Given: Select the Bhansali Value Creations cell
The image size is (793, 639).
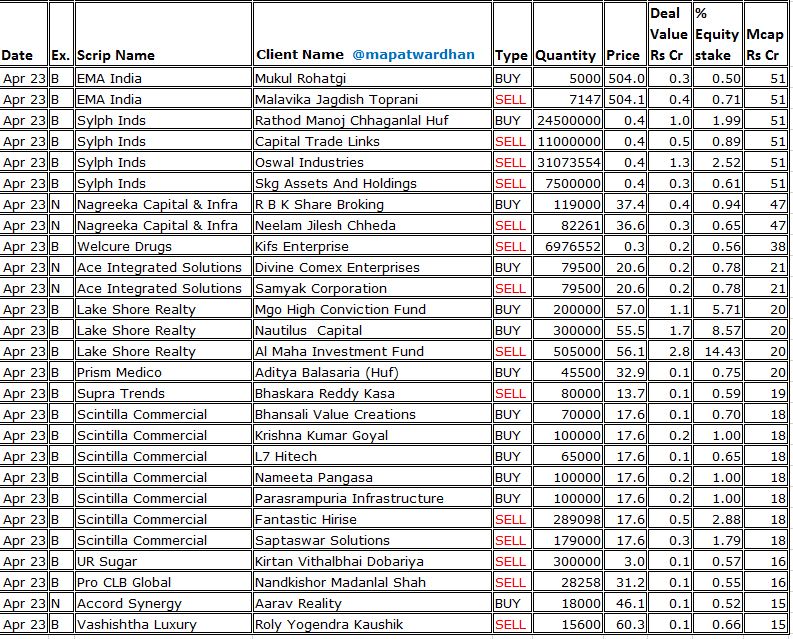Looking at the screenshot, I should (x=372, y=414).
